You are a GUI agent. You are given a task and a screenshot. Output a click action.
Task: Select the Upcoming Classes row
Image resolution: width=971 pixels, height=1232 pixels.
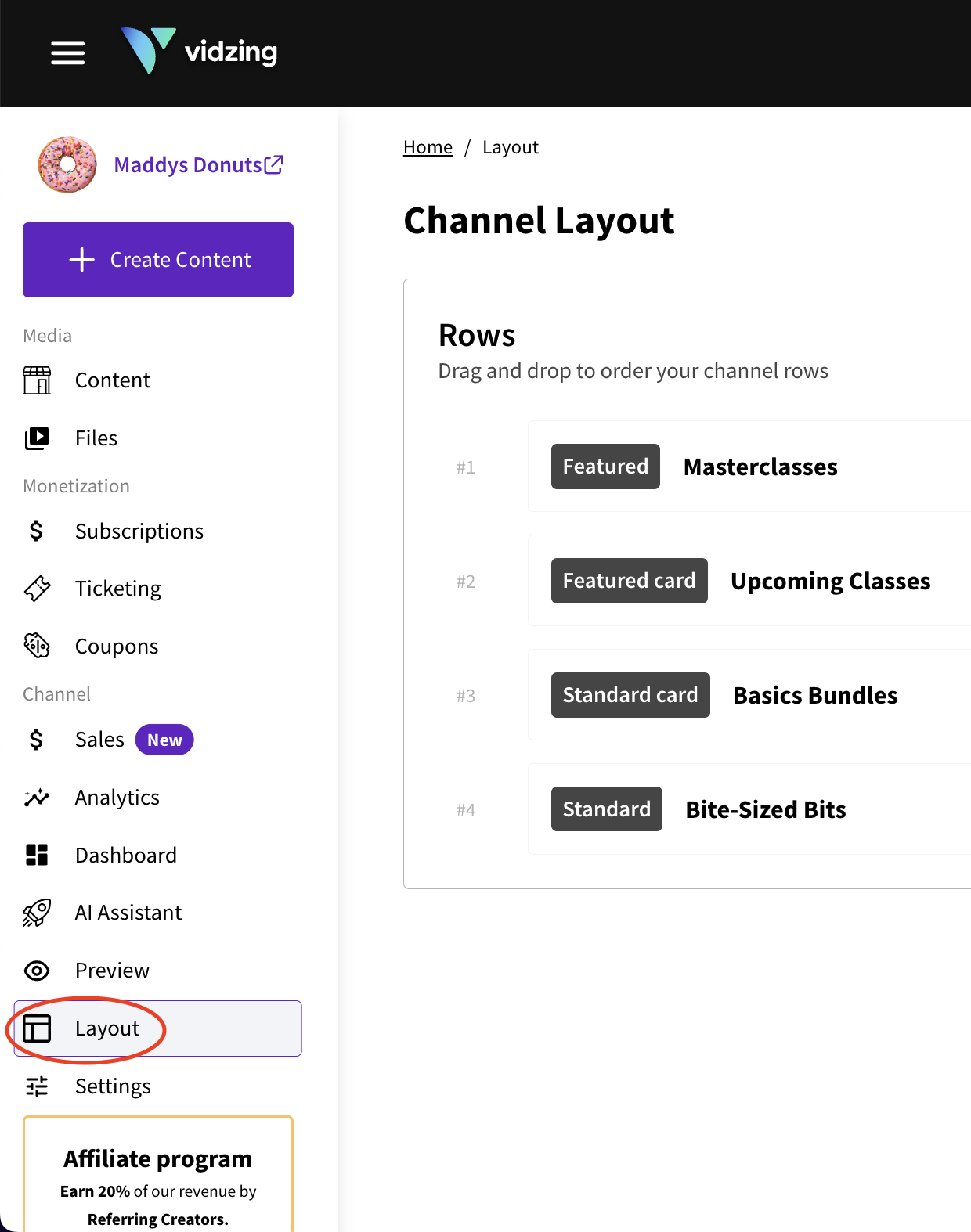point(749,581)
